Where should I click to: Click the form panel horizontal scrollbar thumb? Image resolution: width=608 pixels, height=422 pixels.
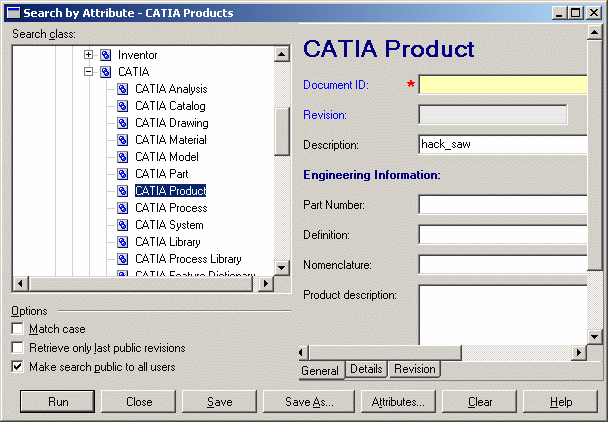pos(385,352)
